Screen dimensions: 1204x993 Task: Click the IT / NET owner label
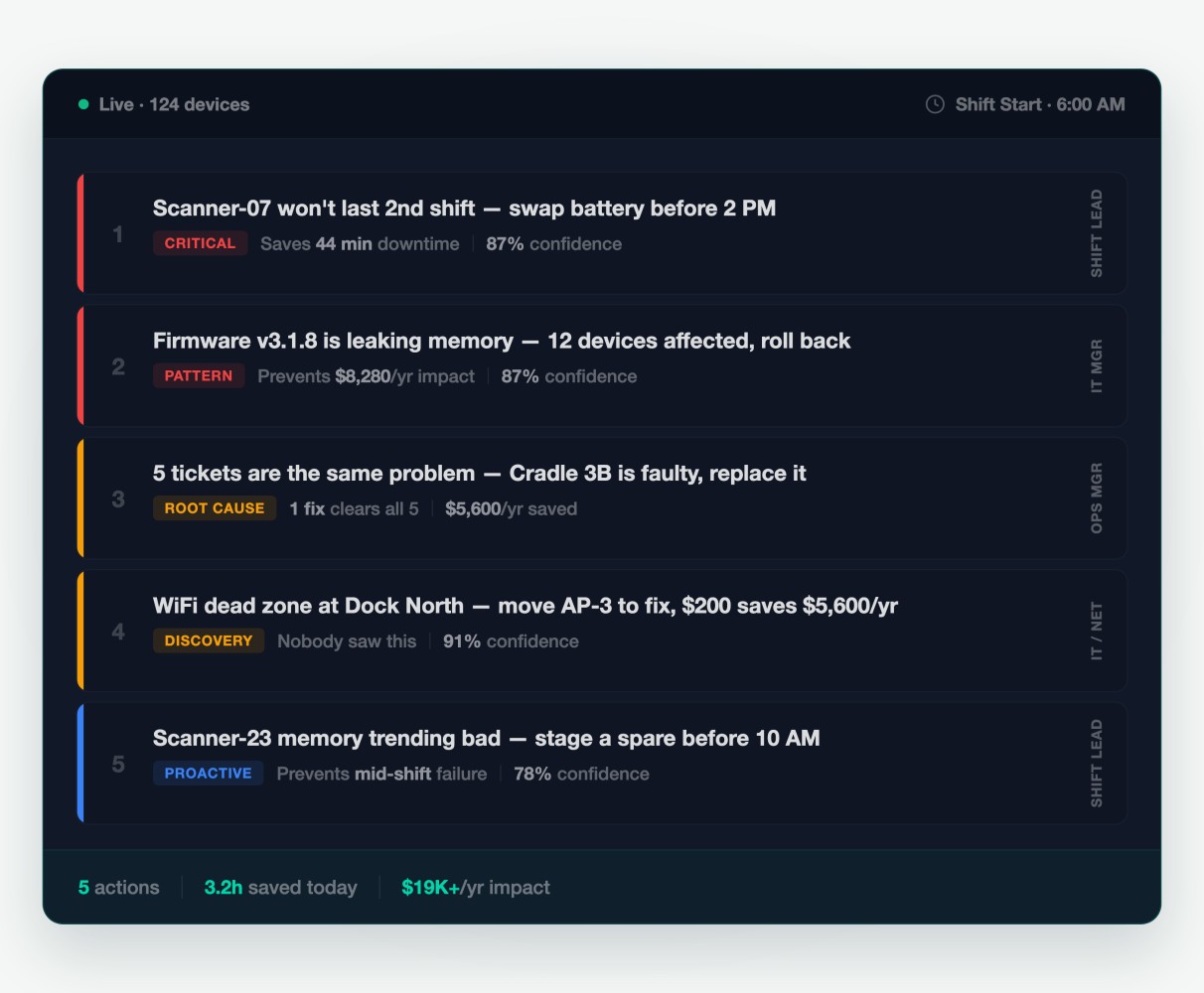[1097, 631]
